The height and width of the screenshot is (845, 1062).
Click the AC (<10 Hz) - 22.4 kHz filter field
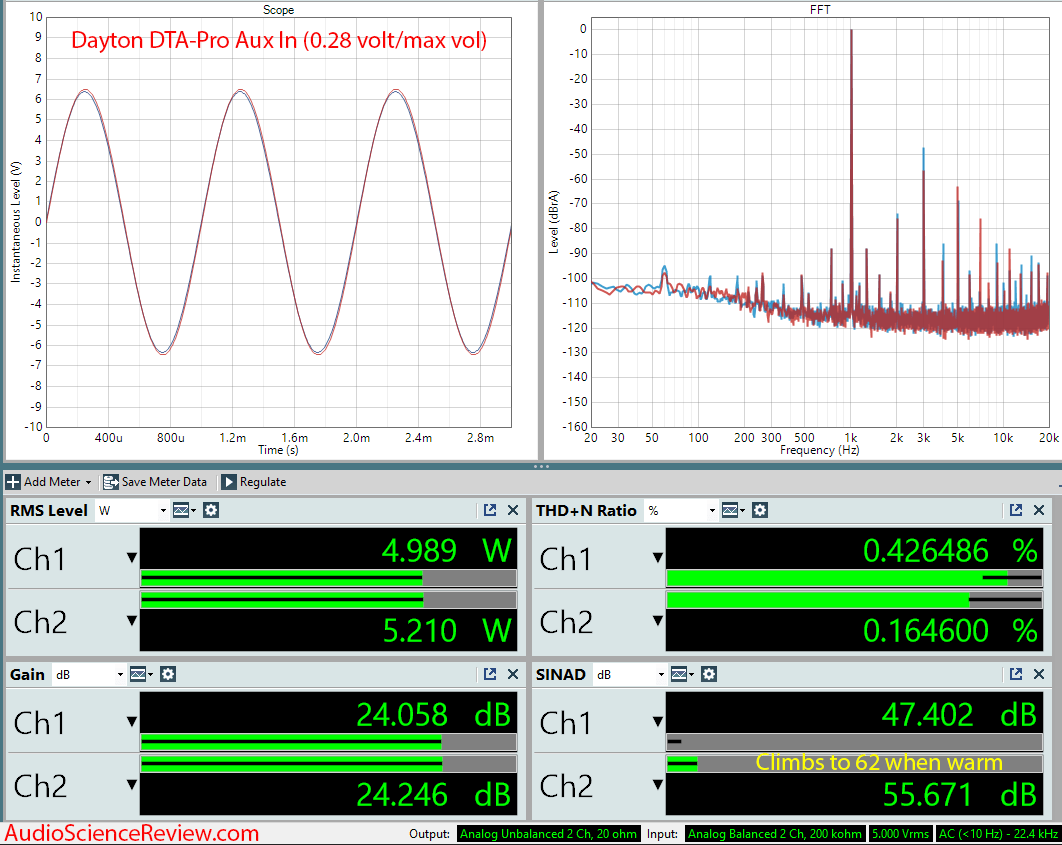(x=998, y=834)
